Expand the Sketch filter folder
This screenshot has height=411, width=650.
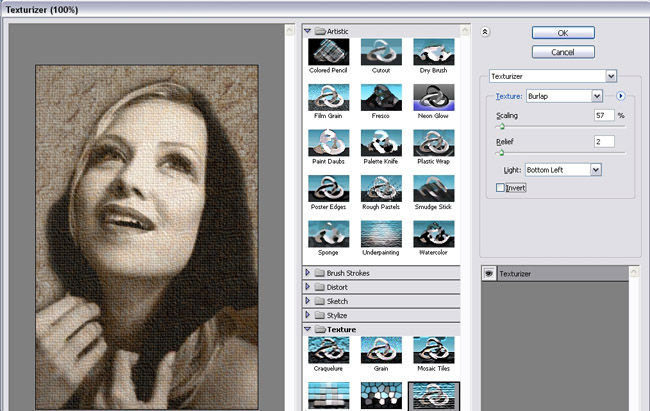(307, 301)
